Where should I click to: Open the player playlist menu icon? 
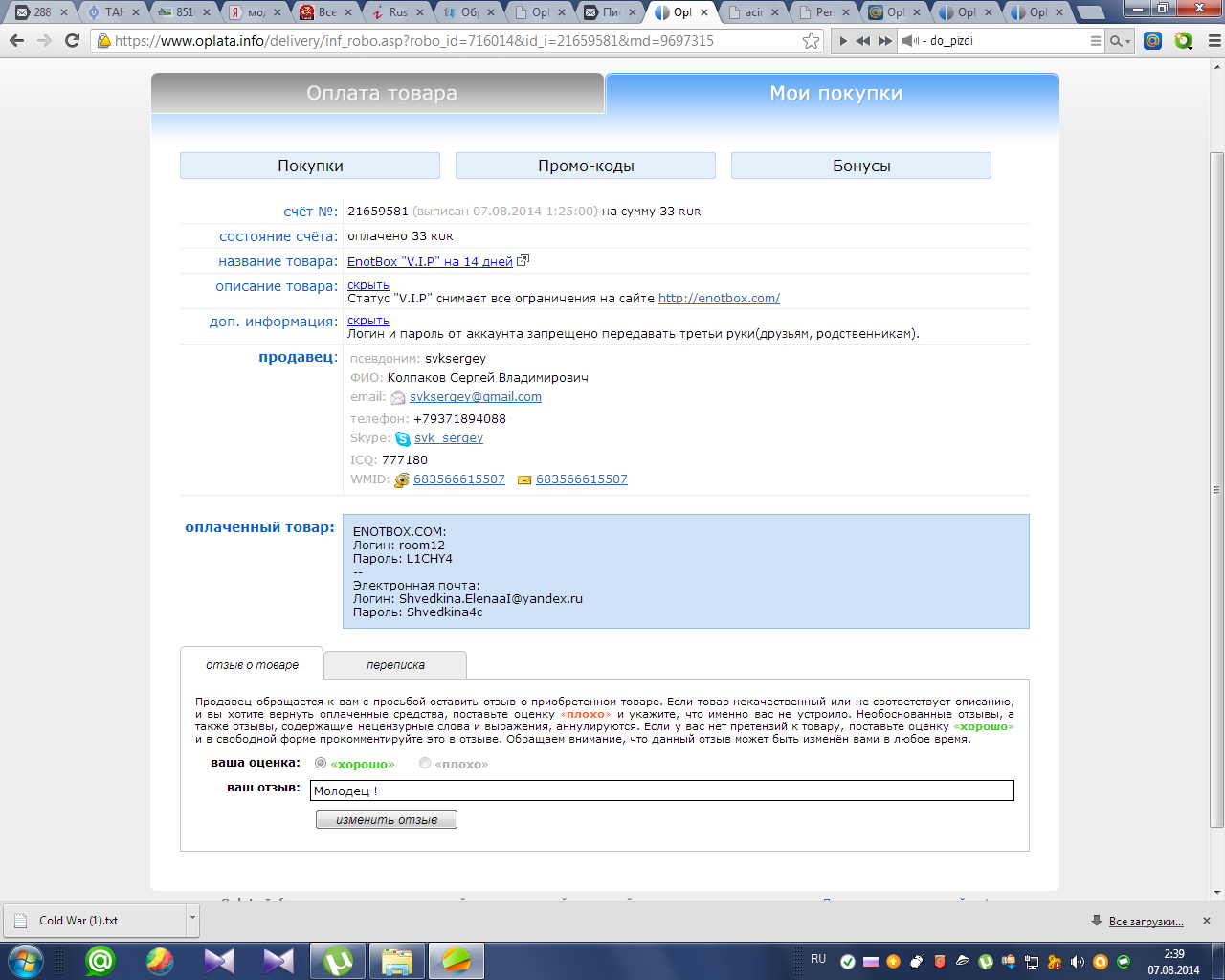point(1096,41)
